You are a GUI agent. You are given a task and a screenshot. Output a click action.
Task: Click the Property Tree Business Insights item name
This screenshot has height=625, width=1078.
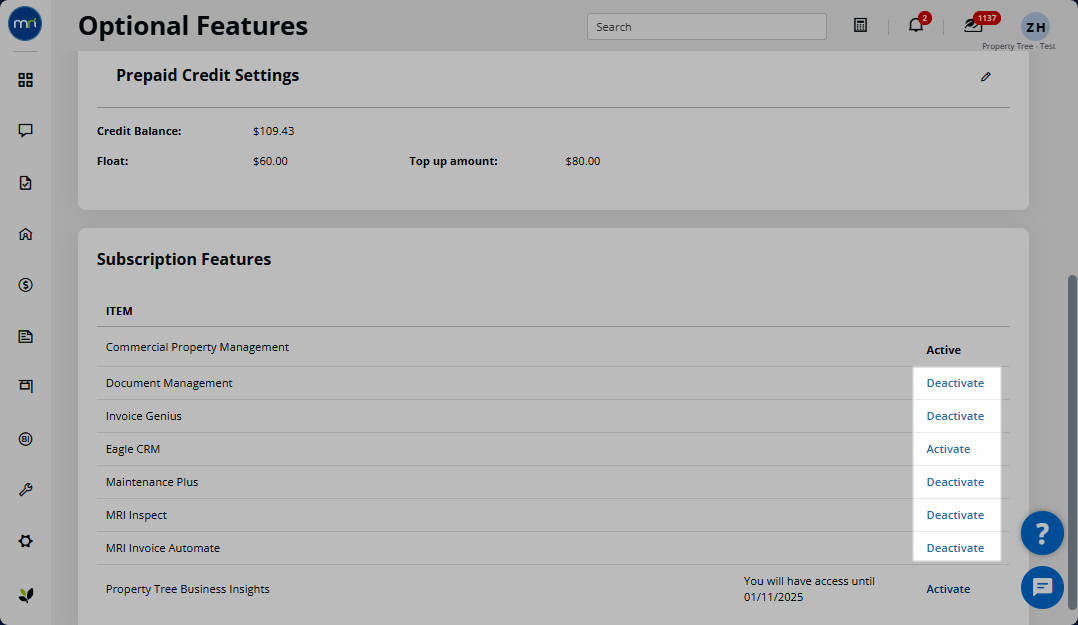[188, 589]
